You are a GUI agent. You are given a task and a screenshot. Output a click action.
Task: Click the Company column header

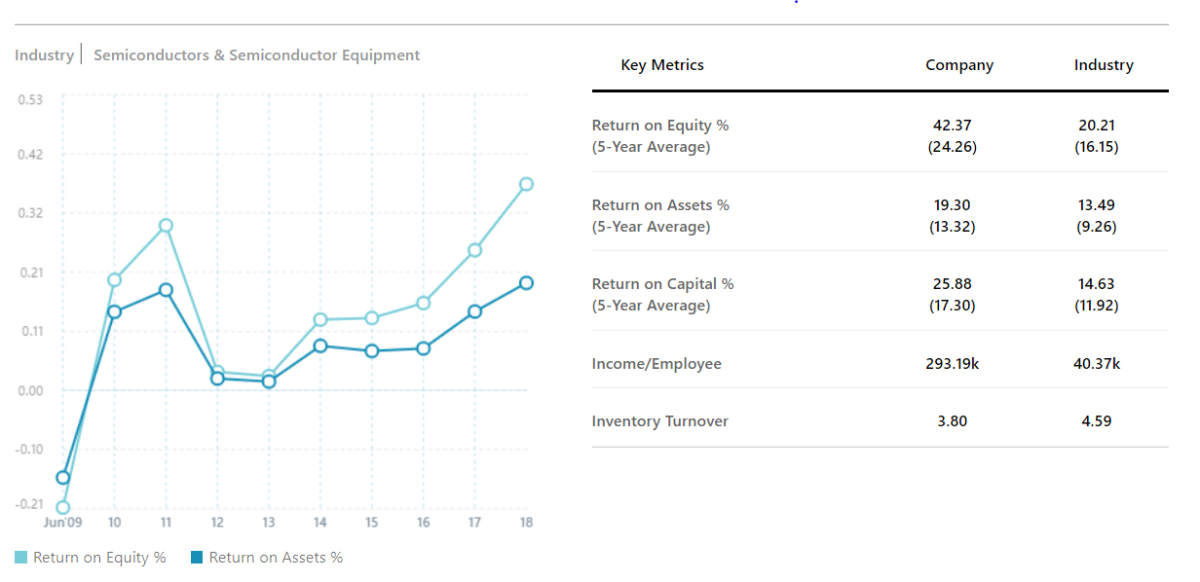point(959,65)
